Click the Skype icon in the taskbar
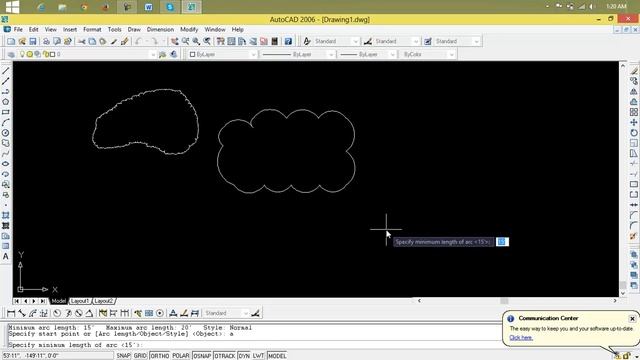Image resolution: width=640 pixels, height=360 pixels. (x=170, y=7)
